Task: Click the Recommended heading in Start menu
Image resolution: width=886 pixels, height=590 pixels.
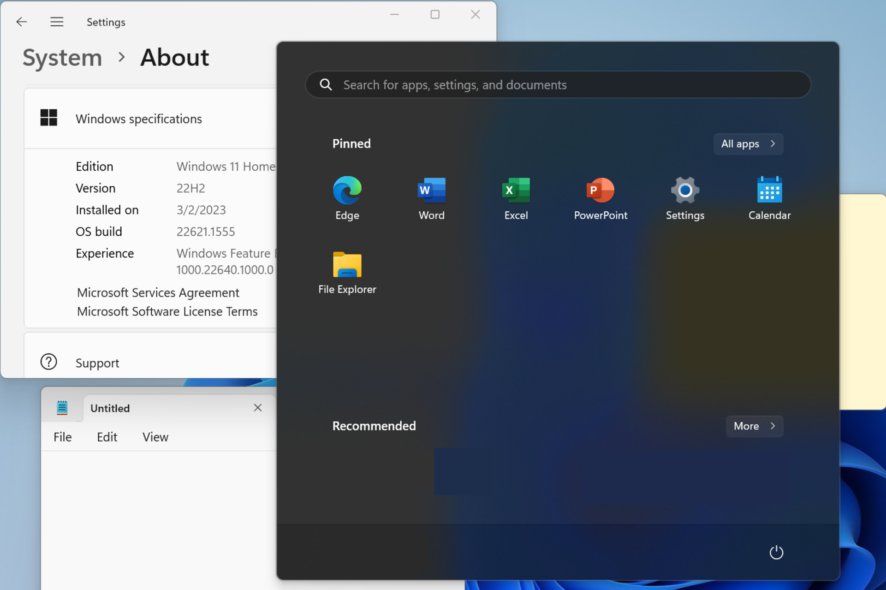Action: 374,426
